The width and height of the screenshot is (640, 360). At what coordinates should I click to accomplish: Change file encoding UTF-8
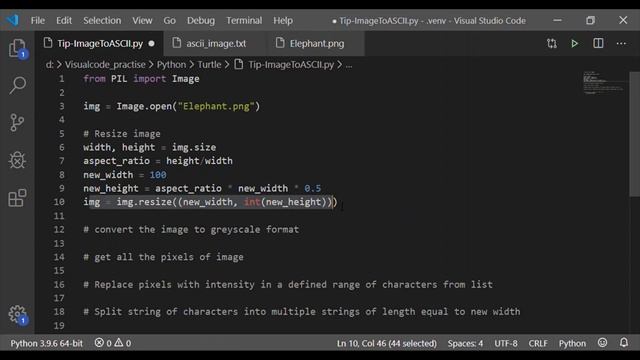[x=505, y=343]
